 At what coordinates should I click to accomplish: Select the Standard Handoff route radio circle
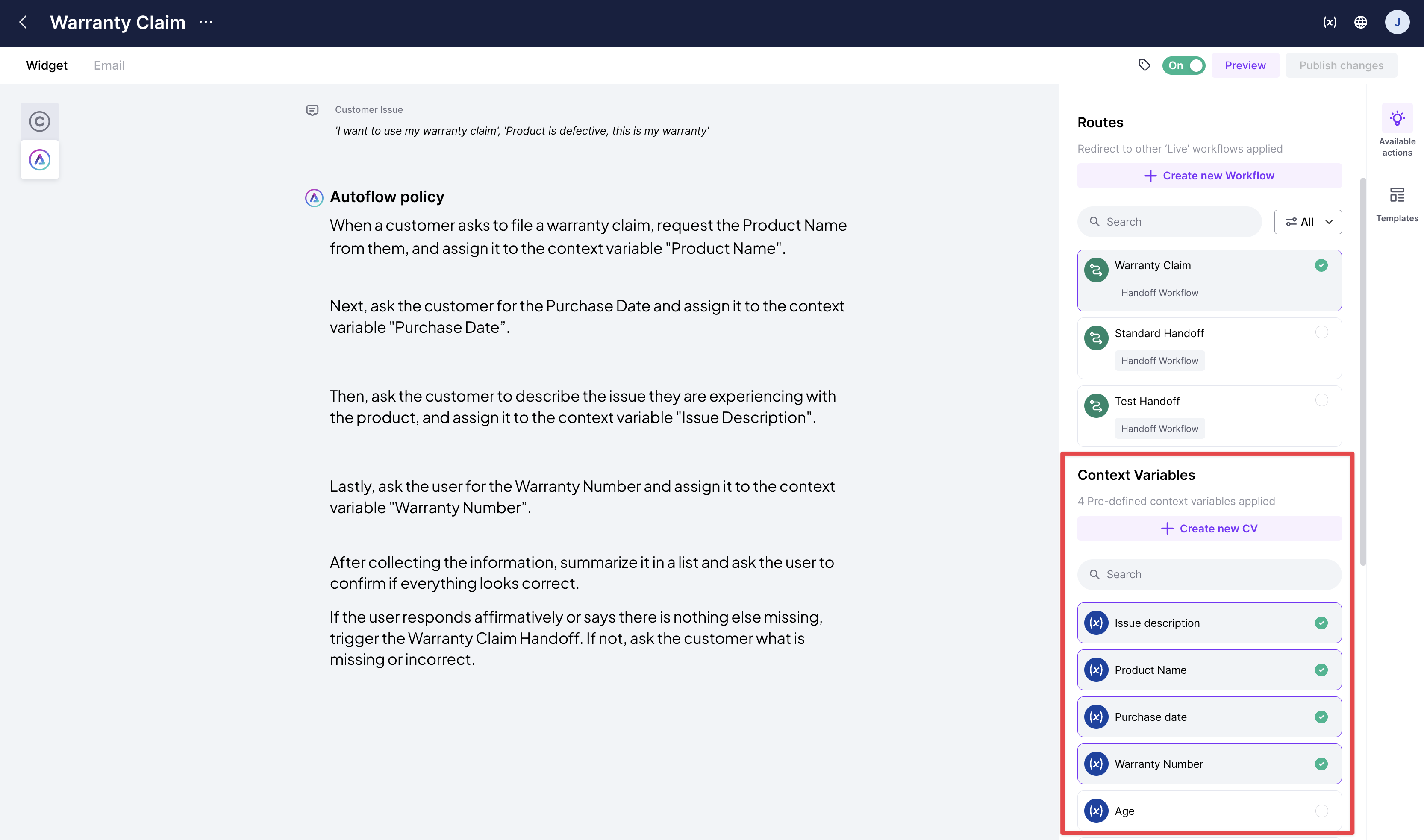1321,332
